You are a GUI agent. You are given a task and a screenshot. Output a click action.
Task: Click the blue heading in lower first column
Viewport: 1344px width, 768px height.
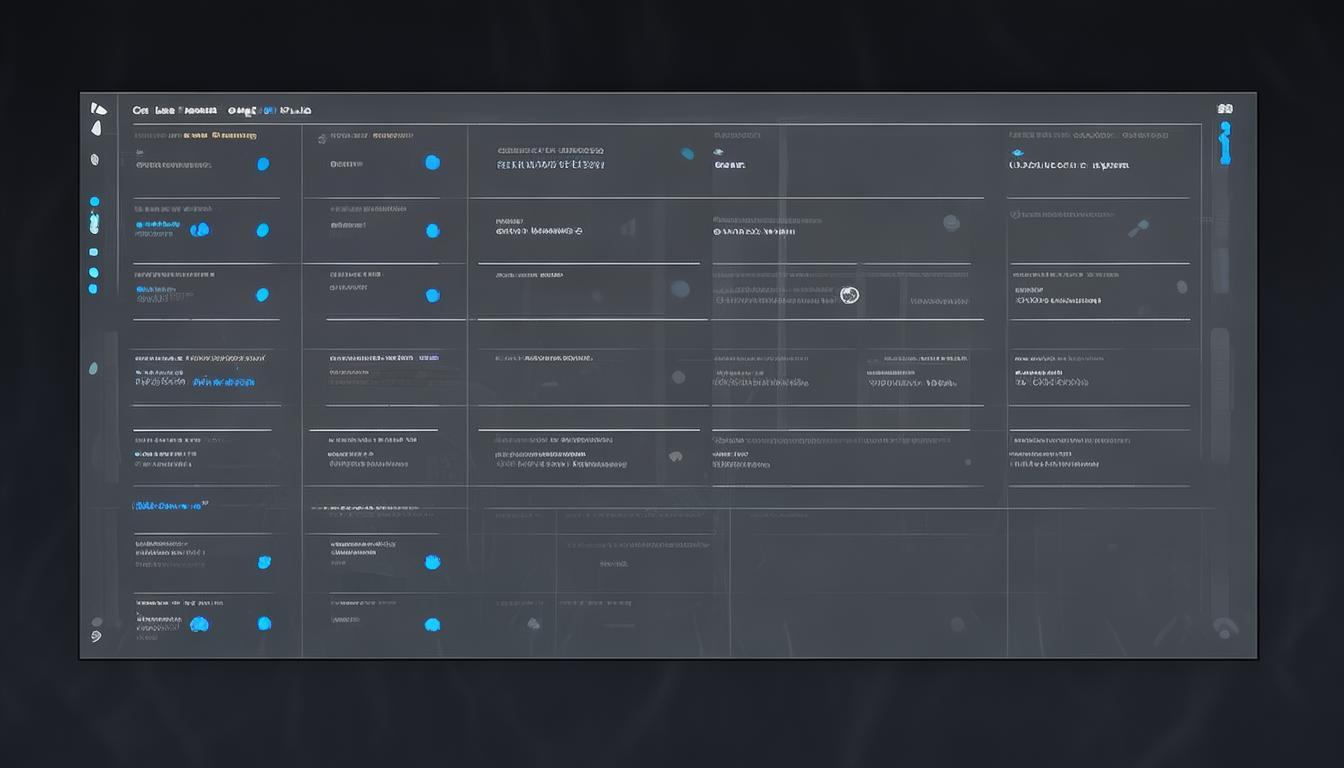coord(170,506)
